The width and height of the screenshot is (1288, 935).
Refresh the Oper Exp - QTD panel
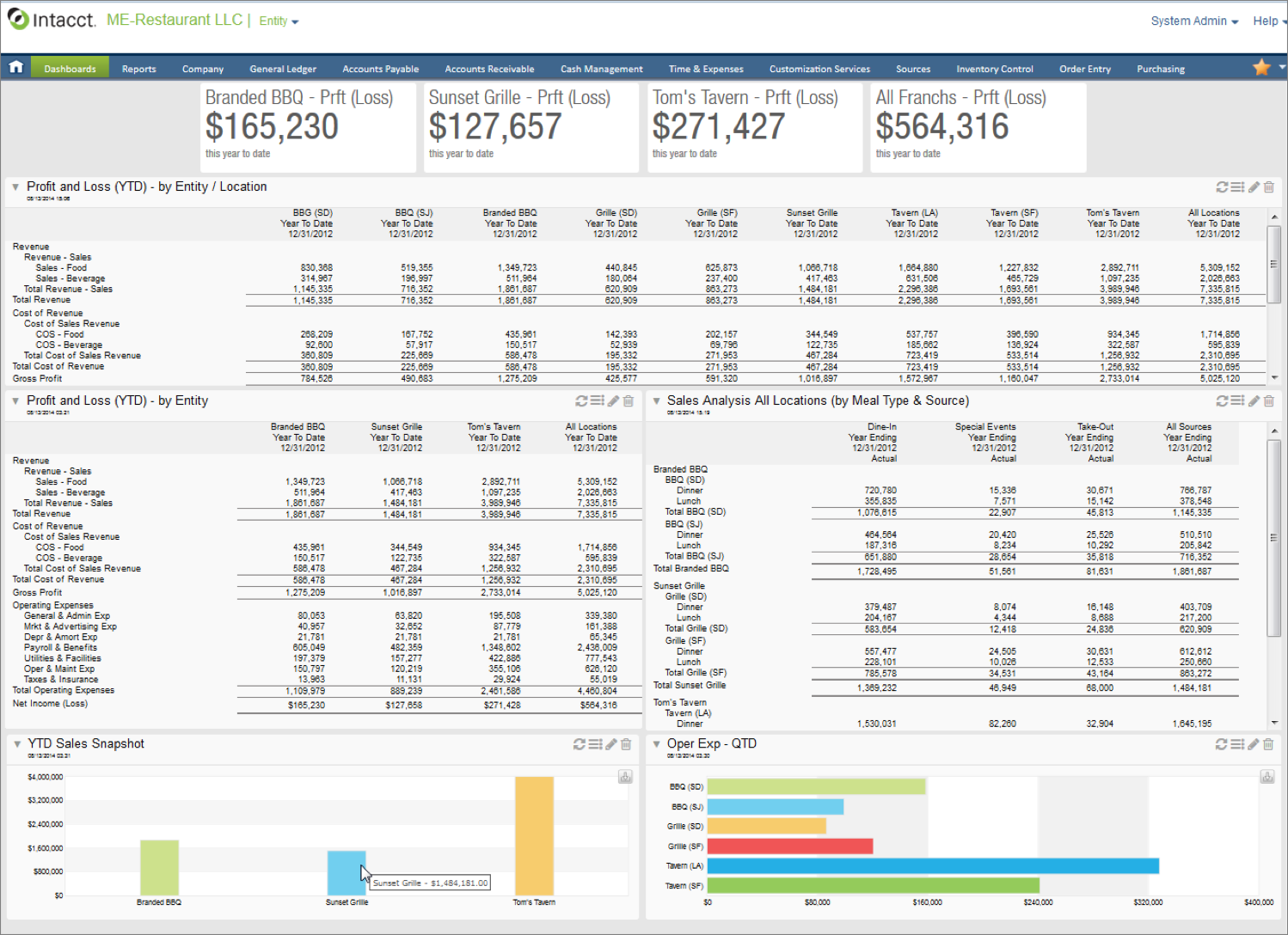1221,744
